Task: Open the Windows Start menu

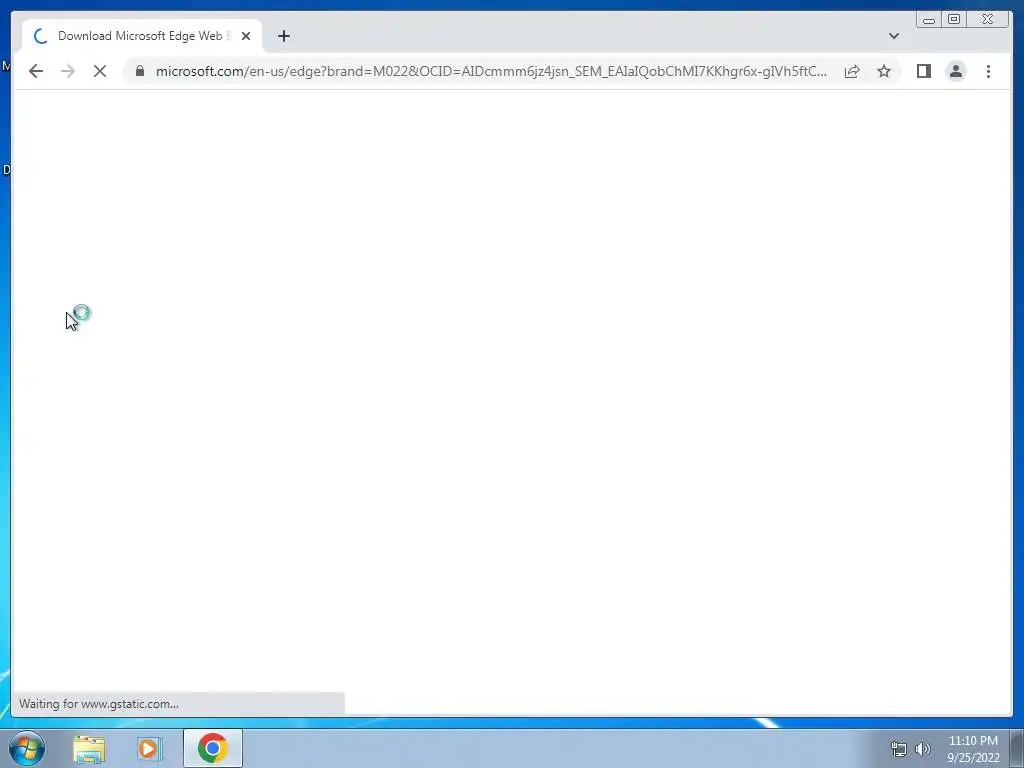Action: tap(27, 748)
